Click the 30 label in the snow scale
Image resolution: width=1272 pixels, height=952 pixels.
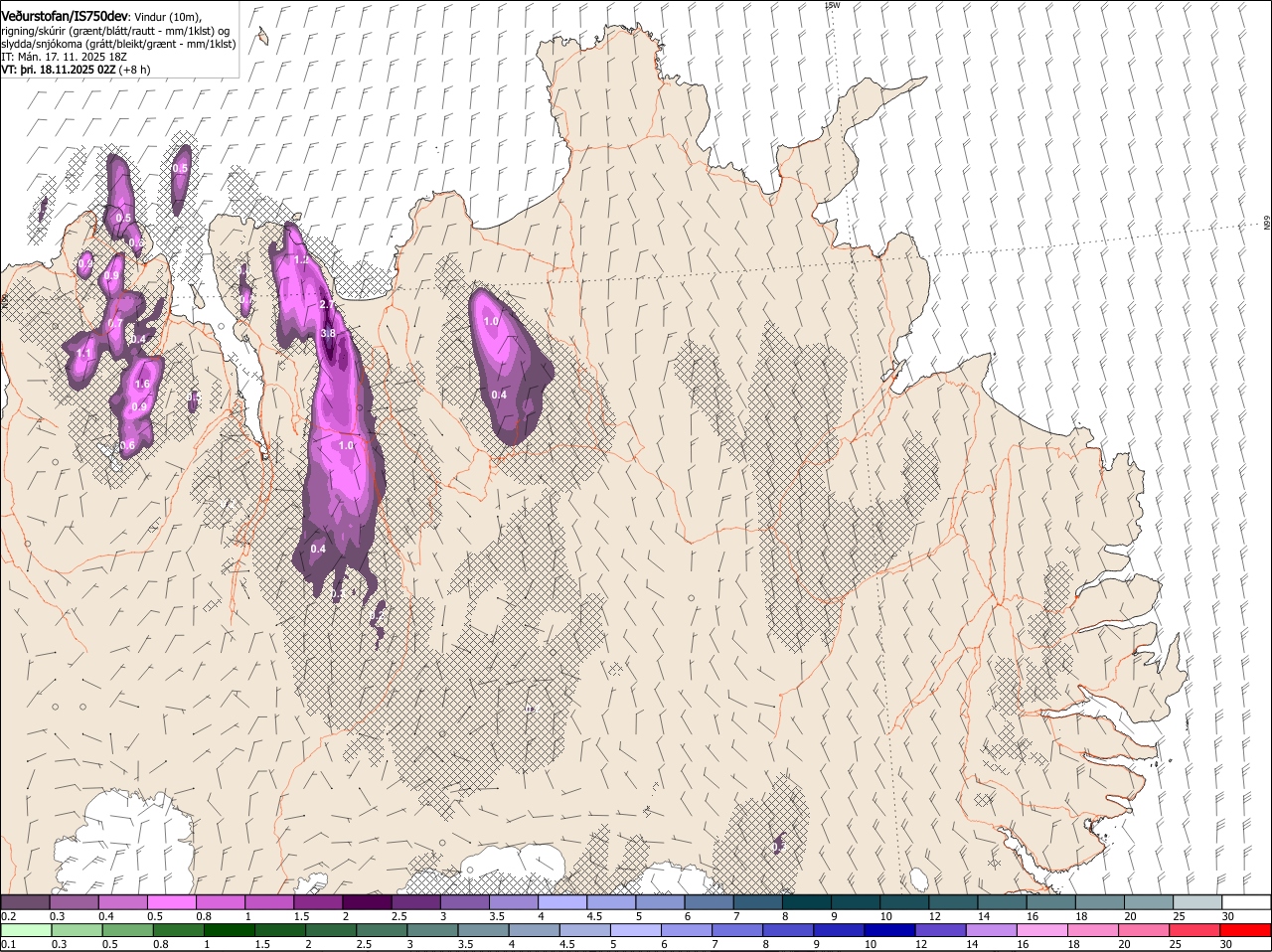(1228, 915)
